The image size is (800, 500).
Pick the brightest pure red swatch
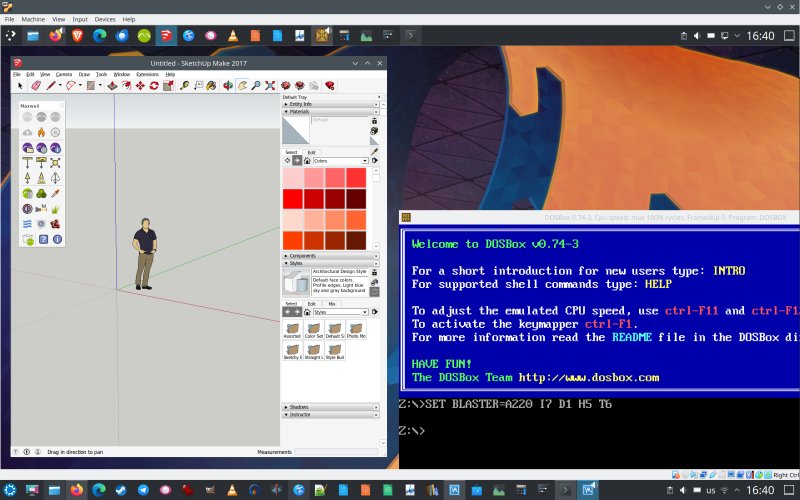pyautogui.click(x=293, y=199)
